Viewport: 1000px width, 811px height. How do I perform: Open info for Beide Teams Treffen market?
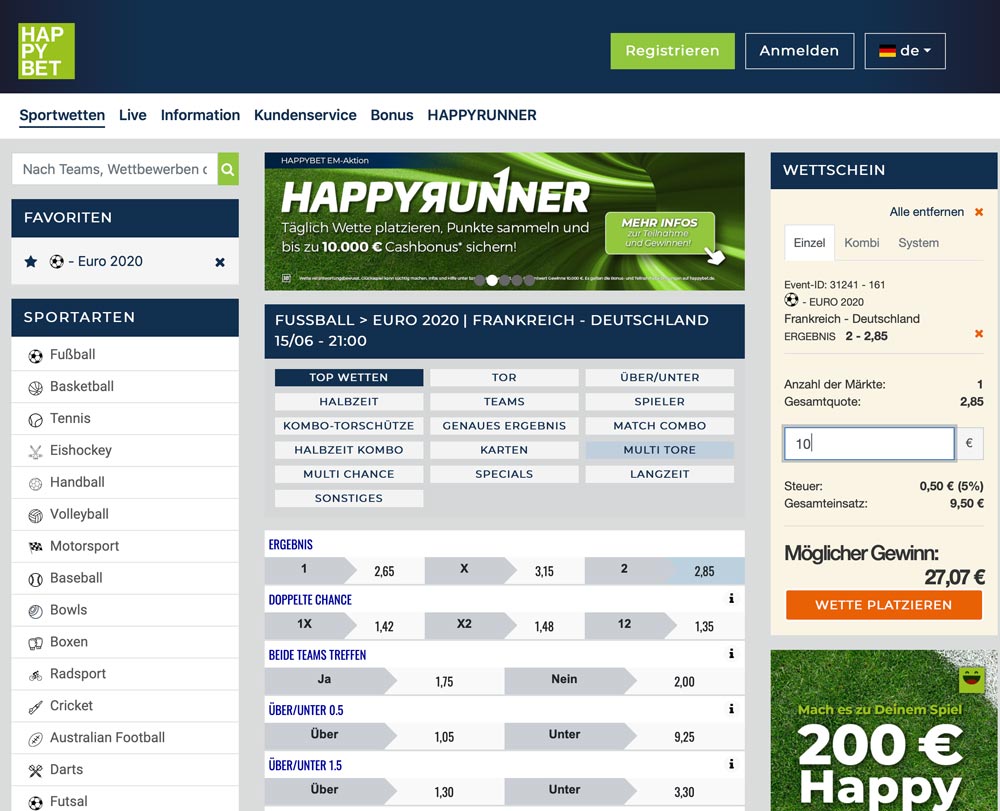(732, 654)
